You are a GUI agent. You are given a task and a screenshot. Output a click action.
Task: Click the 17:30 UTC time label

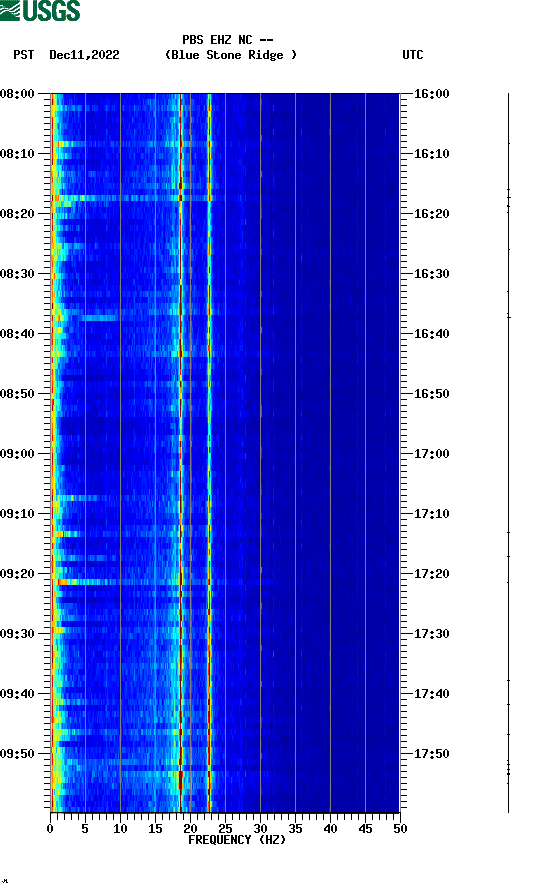(x=431, y=634)
